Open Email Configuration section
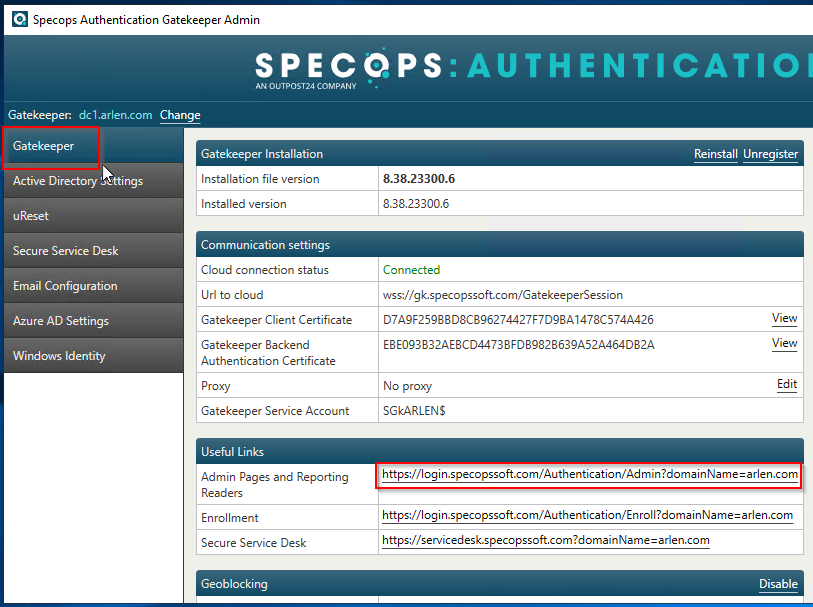 (93, 286)
